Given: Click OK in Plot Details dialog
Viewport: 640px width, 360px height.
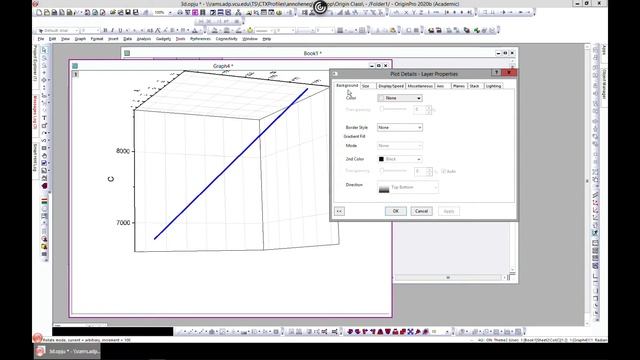Looking at the screenshot, I should tap(396, 211).
